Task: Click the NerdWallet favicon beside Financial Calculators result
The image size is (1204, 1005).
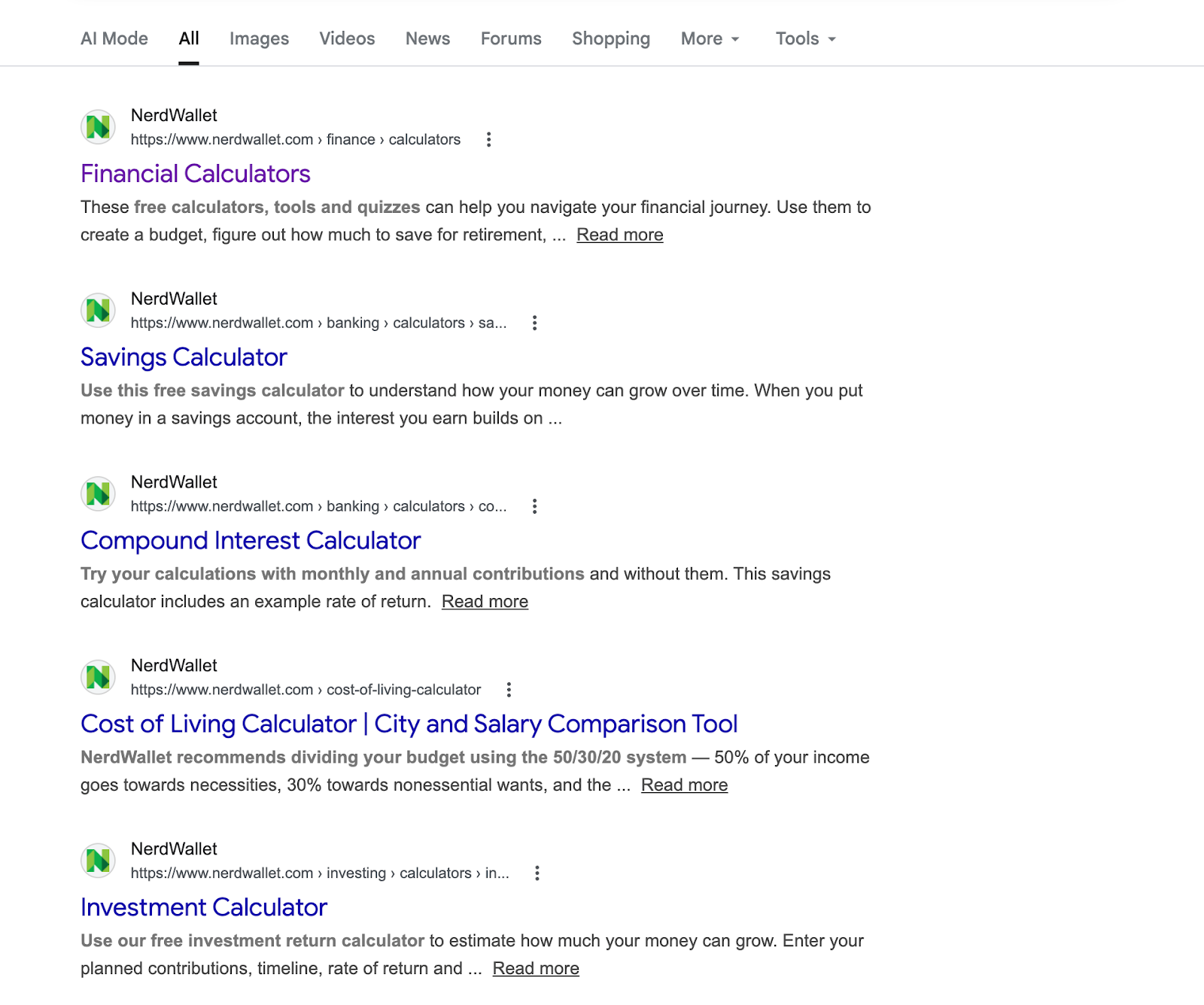Action: 97,126
